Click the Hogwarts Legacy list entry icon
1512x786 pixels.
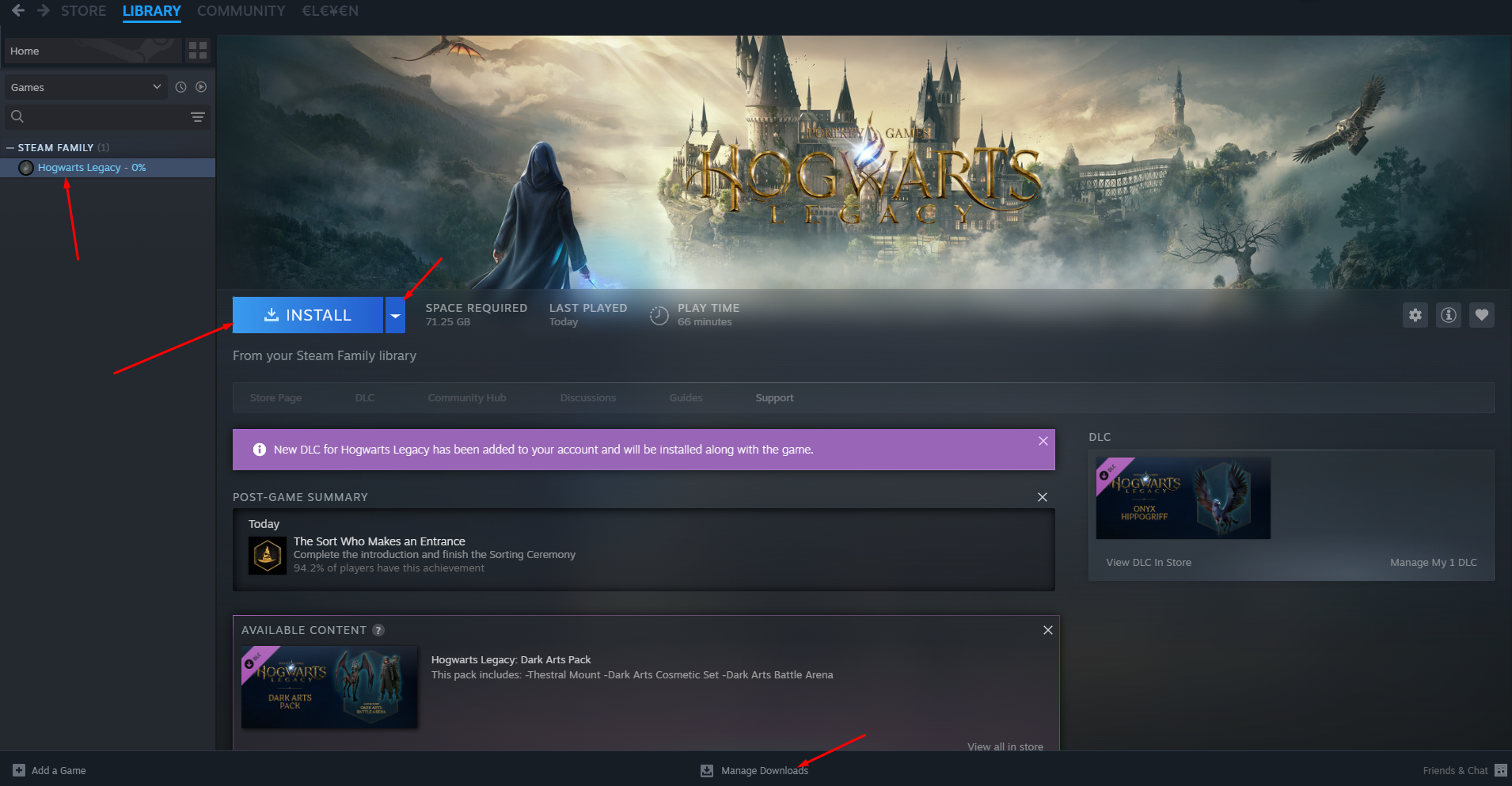[x=26, y=168]
